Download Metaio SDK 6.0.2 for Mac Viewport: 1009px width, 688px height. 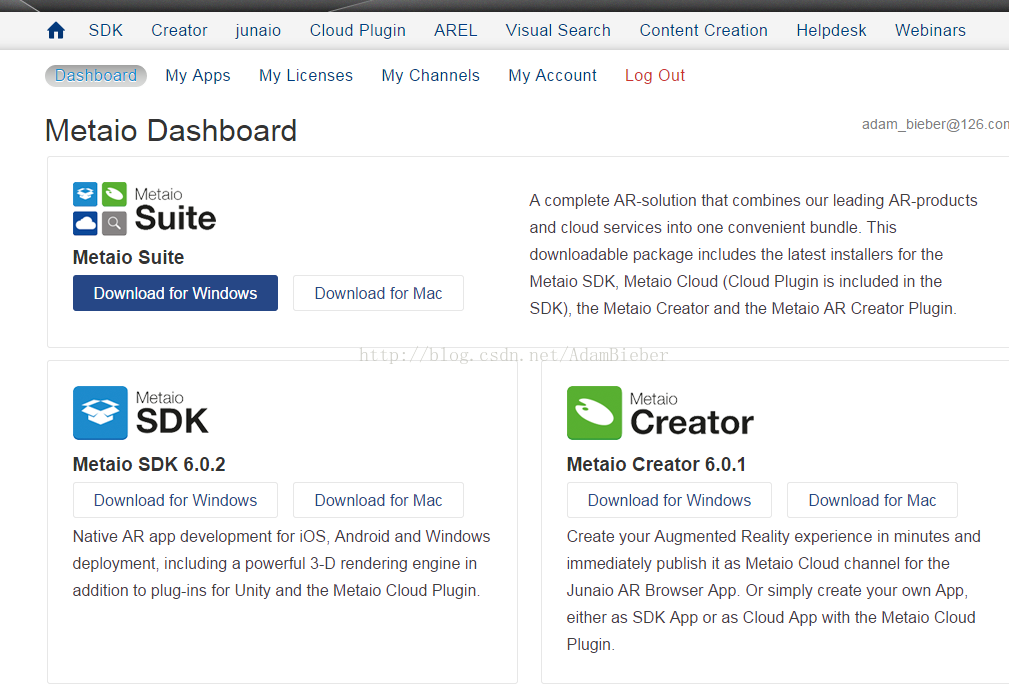pyautogui.click(x=378, y=500)
